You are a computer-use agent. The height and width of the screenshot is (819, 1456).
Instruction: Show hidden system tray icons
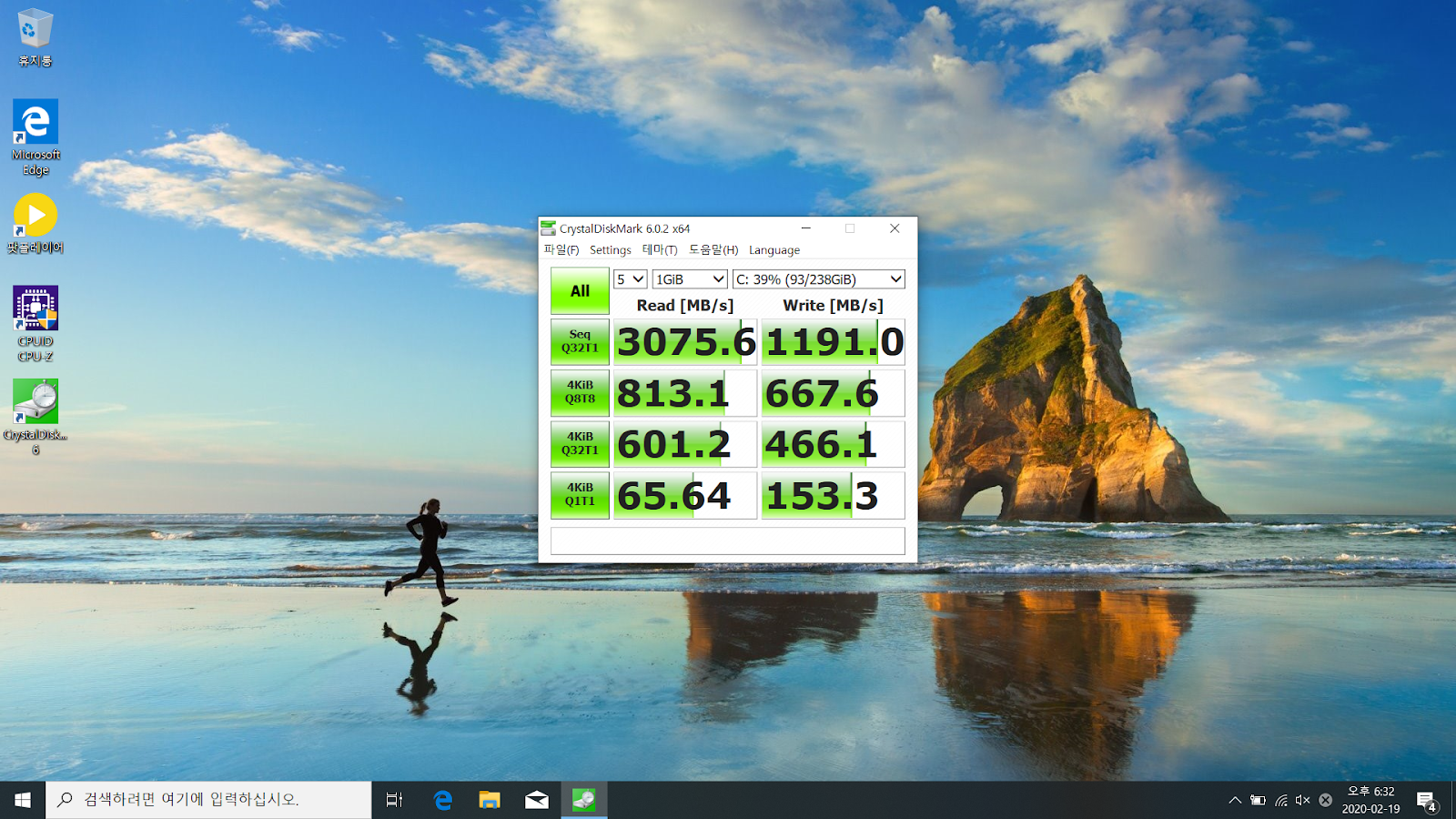tap(1235, 800)
